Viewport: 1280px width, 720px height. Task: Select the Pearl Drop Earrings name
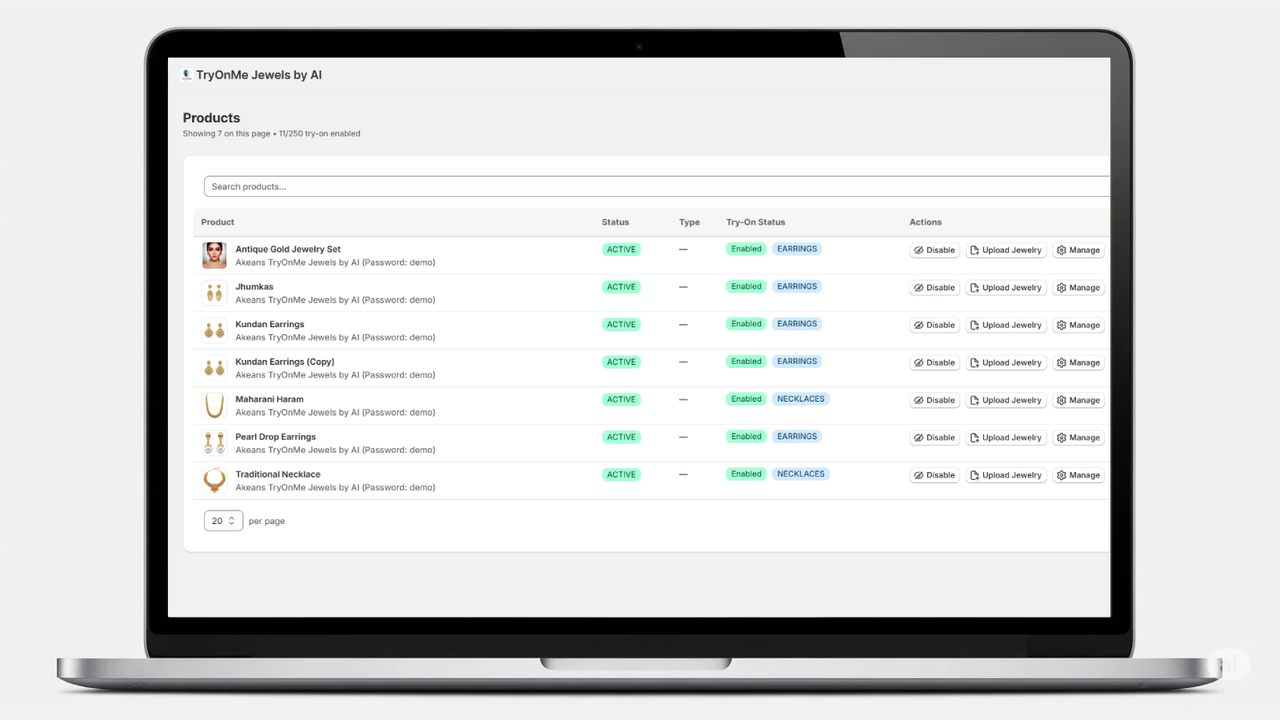point(275,437)
